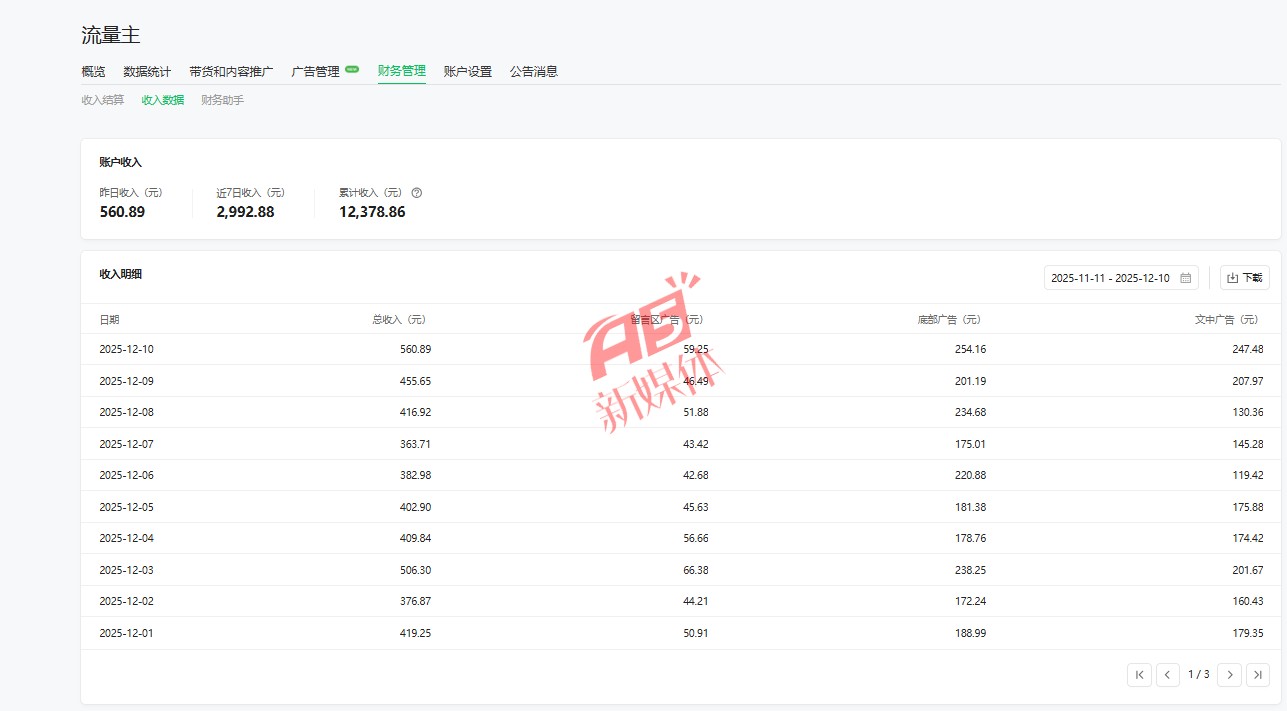Open the 财务助手 sub-tab
1287x711 pixels.
[x=222, y=100]
